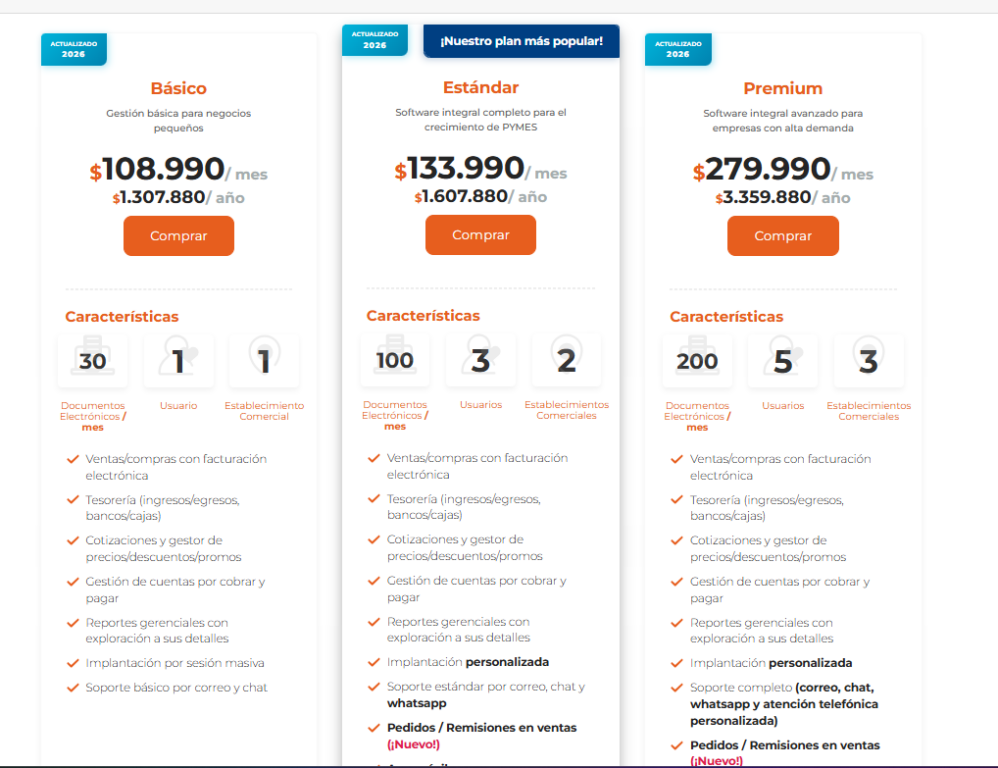Click checkmark beside Soporte básico por correo y chat
The width and height of the screenshot is (998, 768).
pos(73,687)
